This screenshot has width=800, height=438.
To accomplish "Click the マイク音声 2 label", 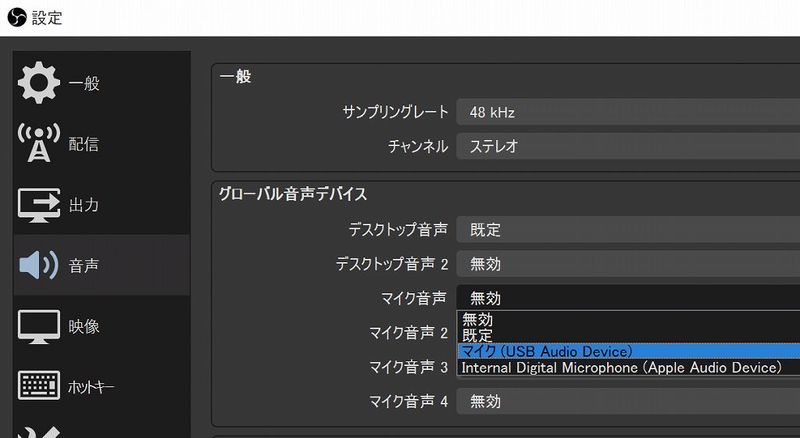I will [408, 333].
